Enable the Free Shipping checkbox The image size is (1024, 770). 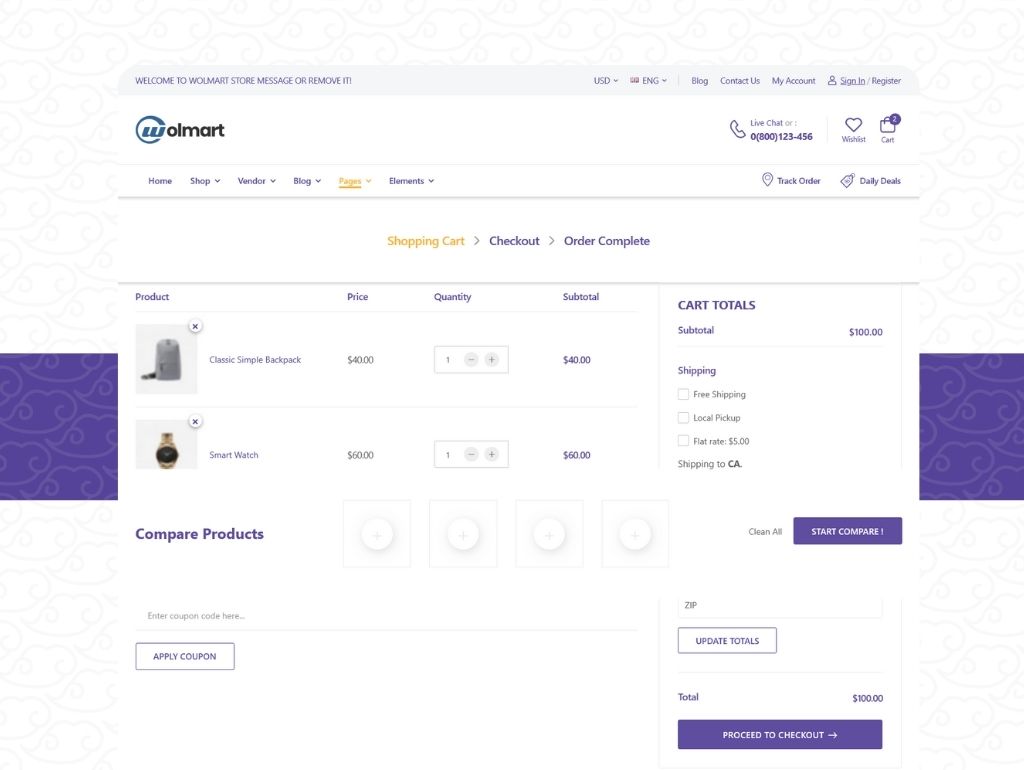click(x=684, y=394)
